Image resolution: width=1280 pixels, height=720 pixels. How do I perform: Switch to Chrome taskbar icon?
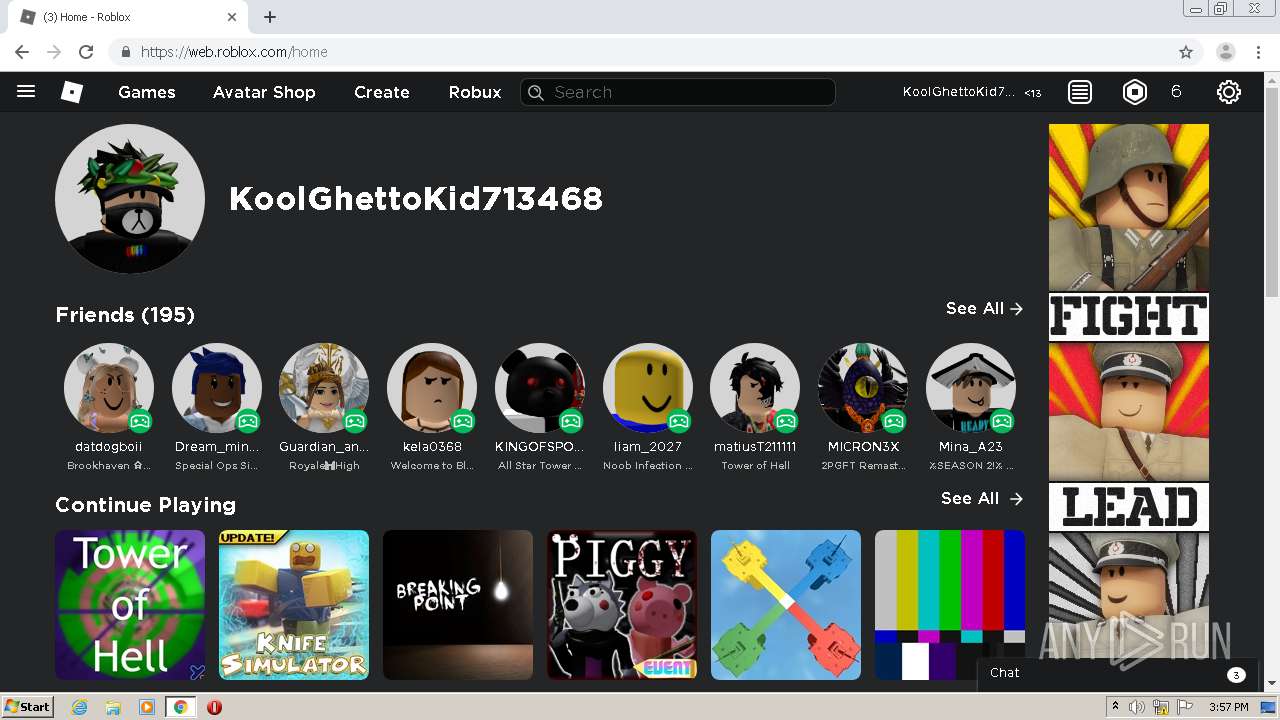pyautogui.click(x=180, y=707)
